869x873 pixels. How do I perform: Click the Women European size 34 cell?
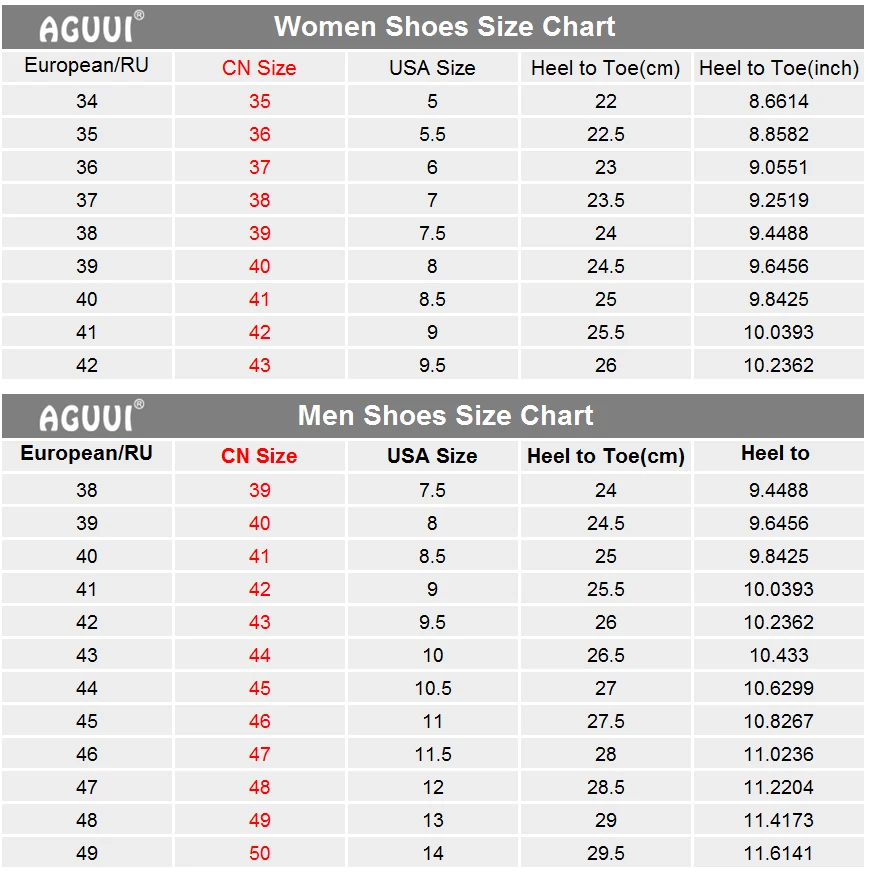[87, 101]
